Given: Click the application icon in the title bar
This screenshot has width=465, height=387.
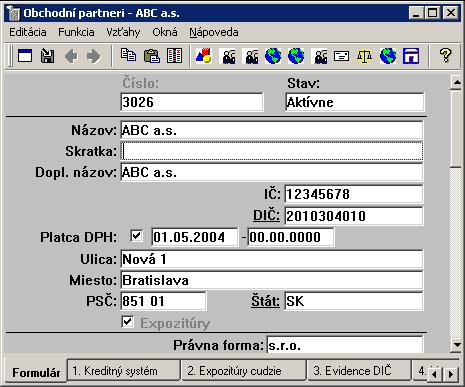Looking at the screenshot, I should [x=14, y=13].
